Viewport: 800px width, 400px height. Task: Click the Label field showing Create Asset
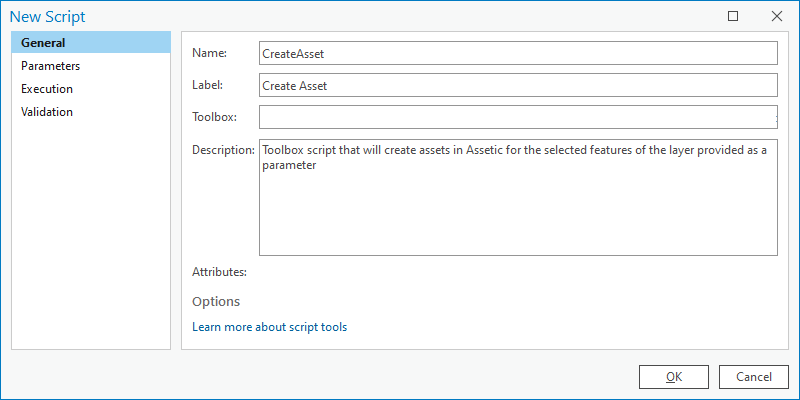(x=518, y=85)
